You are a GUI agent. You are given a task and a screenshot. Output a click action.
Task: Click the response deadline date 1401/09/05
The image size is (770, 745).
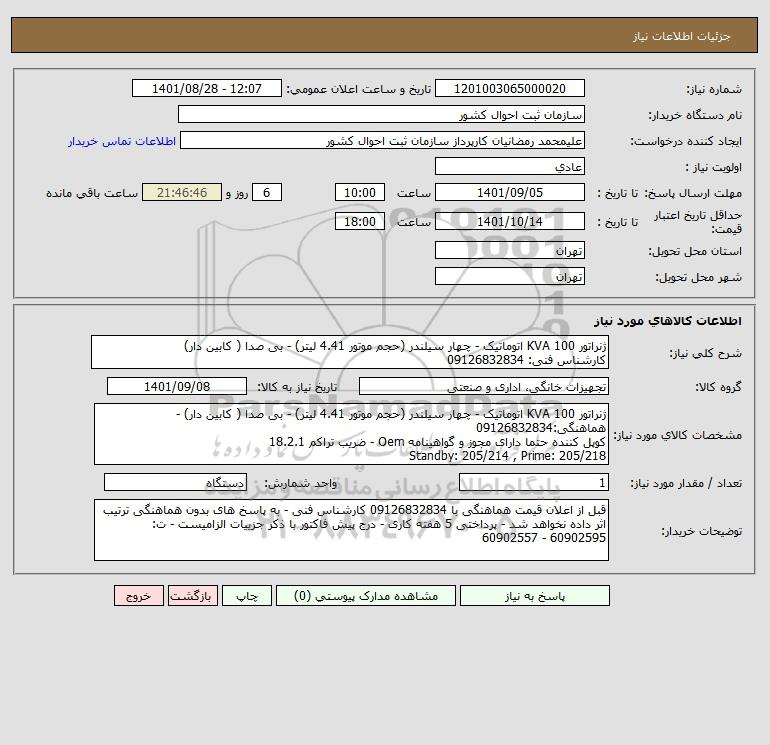(510, 193)
